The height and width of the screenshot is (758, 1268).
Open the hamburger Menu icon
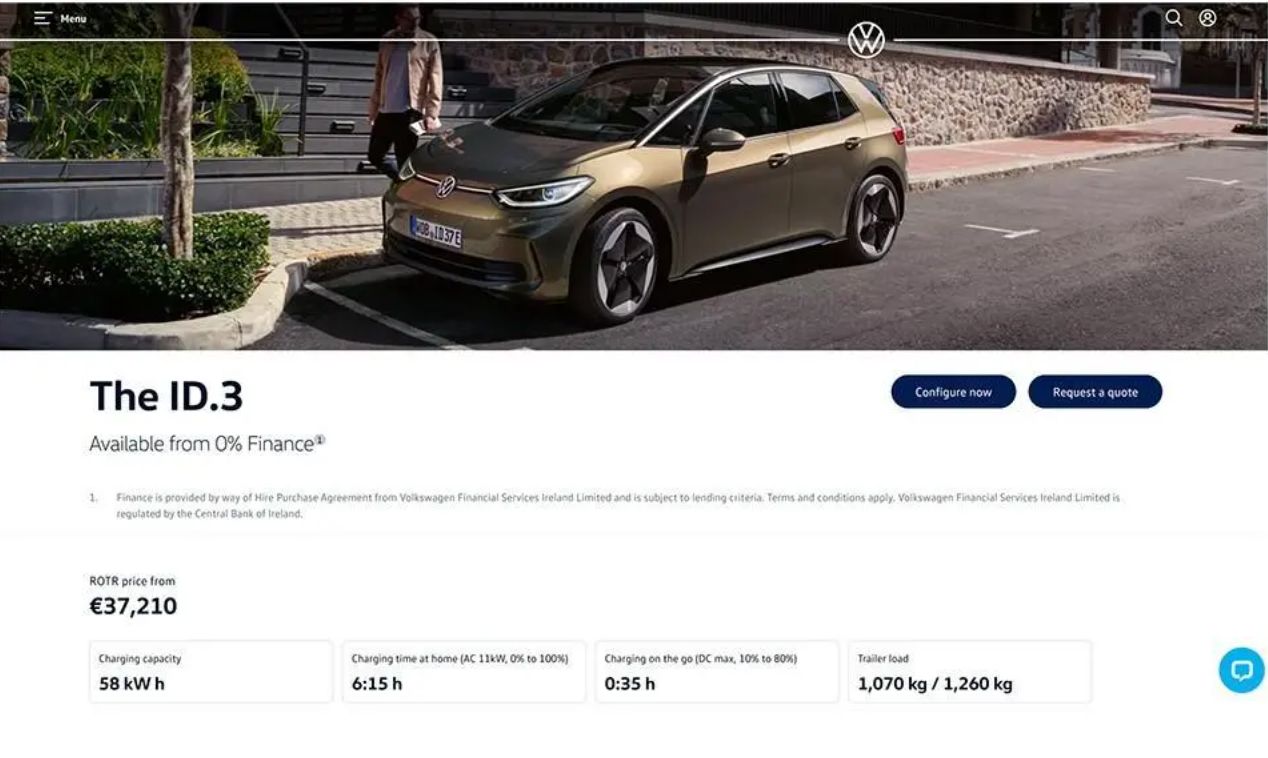point(43,18)
